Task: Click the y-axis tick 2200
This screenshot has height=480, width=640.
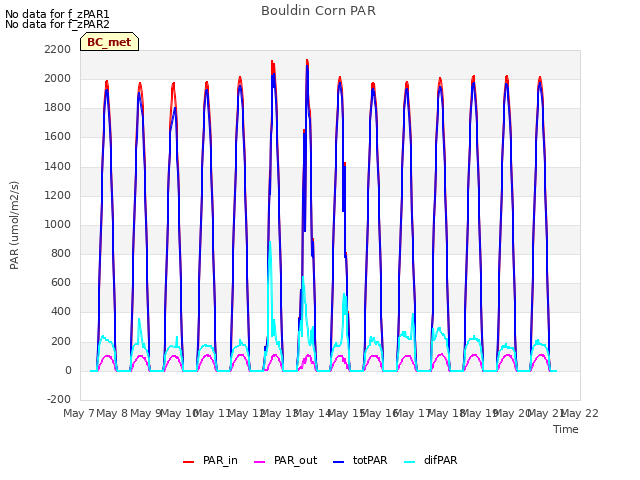Action: click(x=58, y=49)
